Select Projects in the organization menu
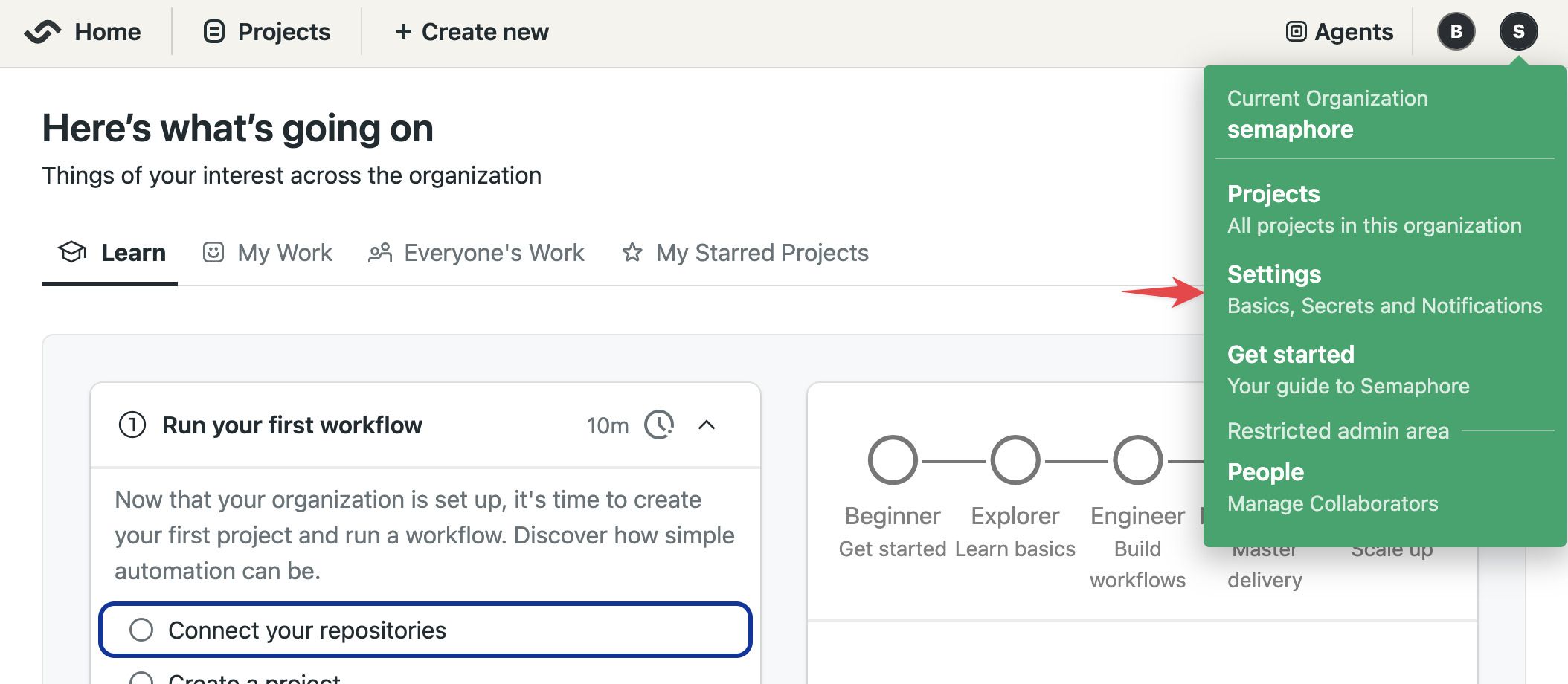This screenshot has height=684, width=1568. coord(1273,194)
